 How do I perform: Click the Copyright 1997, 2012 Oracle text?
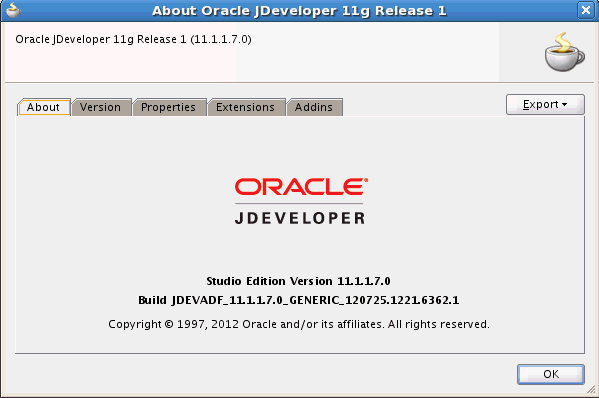pyautogui.click(x=299, y=324)
